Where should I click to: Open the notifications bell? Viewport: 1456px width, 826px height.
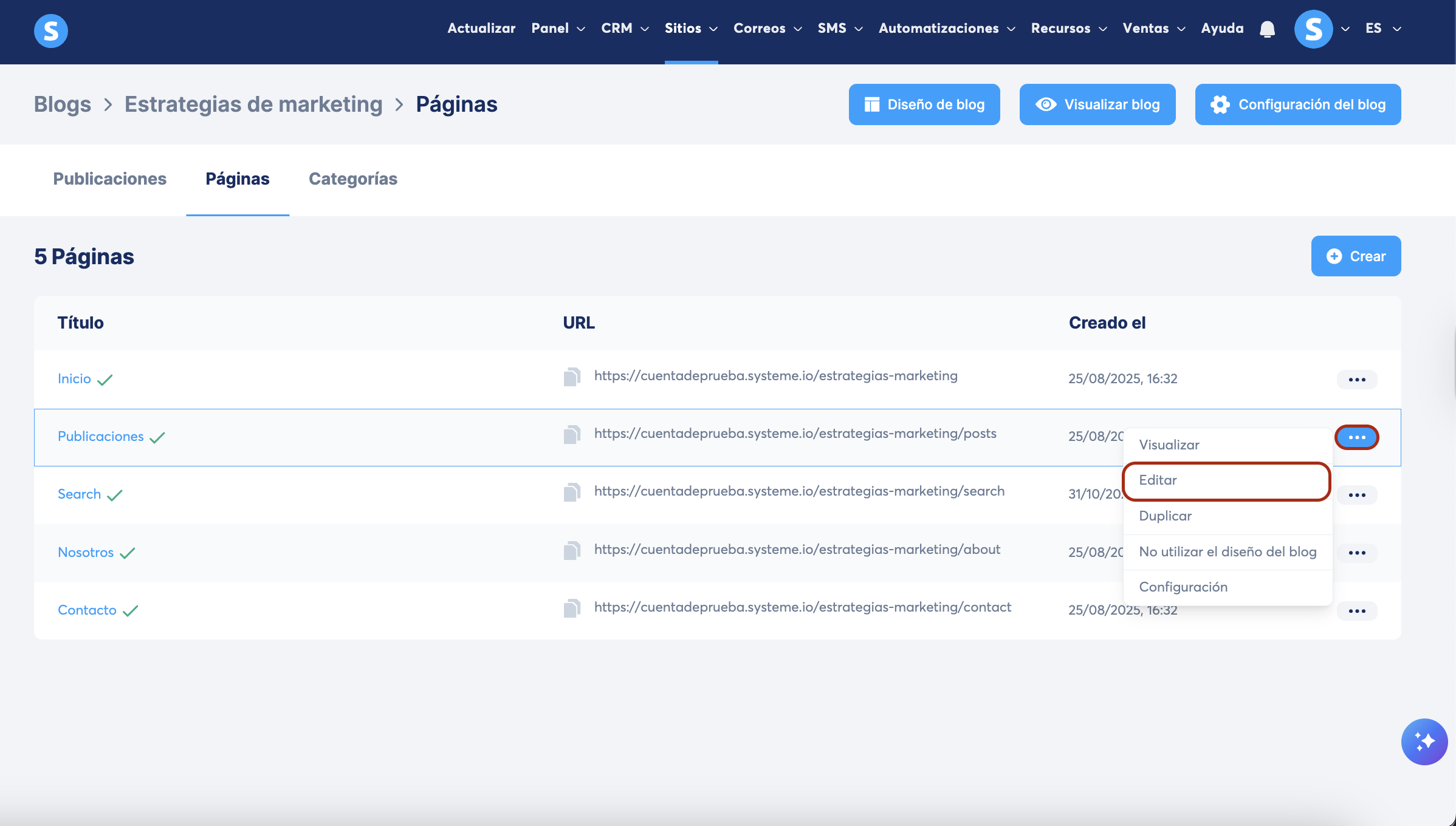(x=1267, y=29)
